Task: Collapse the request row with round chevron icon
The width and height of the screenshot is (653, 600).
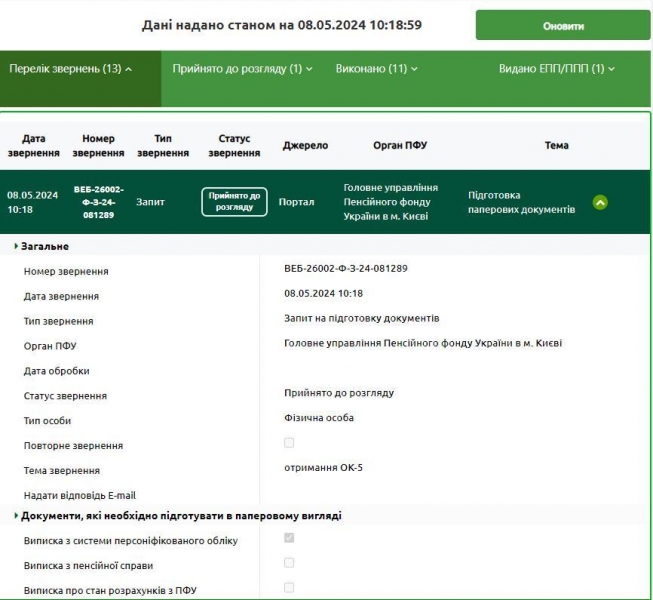Action: tap(599, 202)
